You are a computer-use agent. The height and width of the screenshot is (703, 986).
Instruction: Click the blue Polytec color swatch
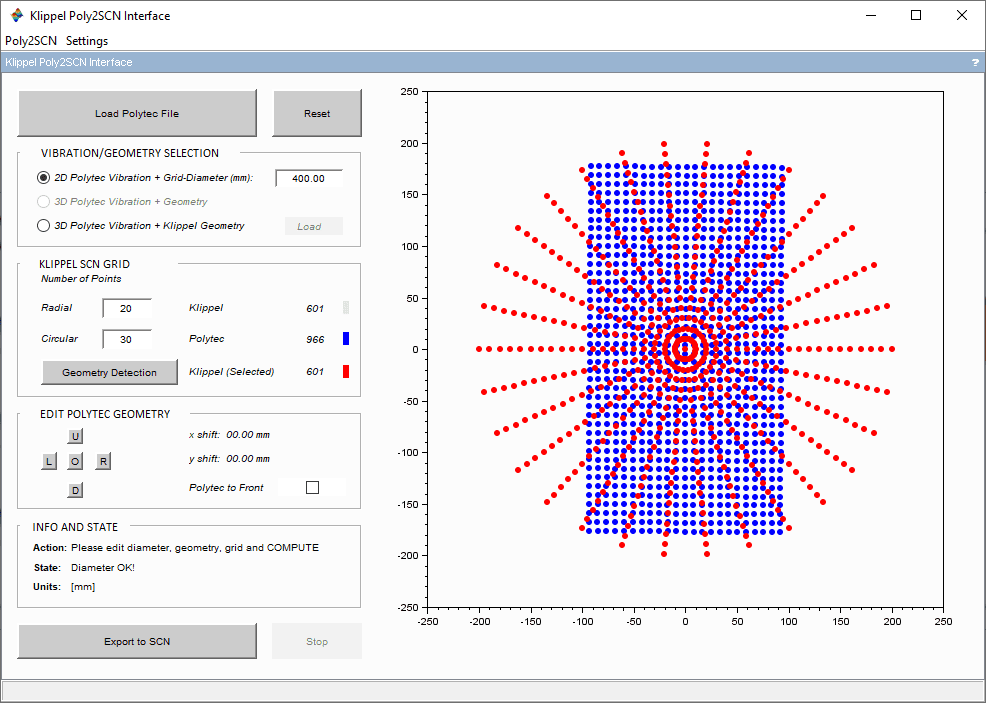[346, 338]
